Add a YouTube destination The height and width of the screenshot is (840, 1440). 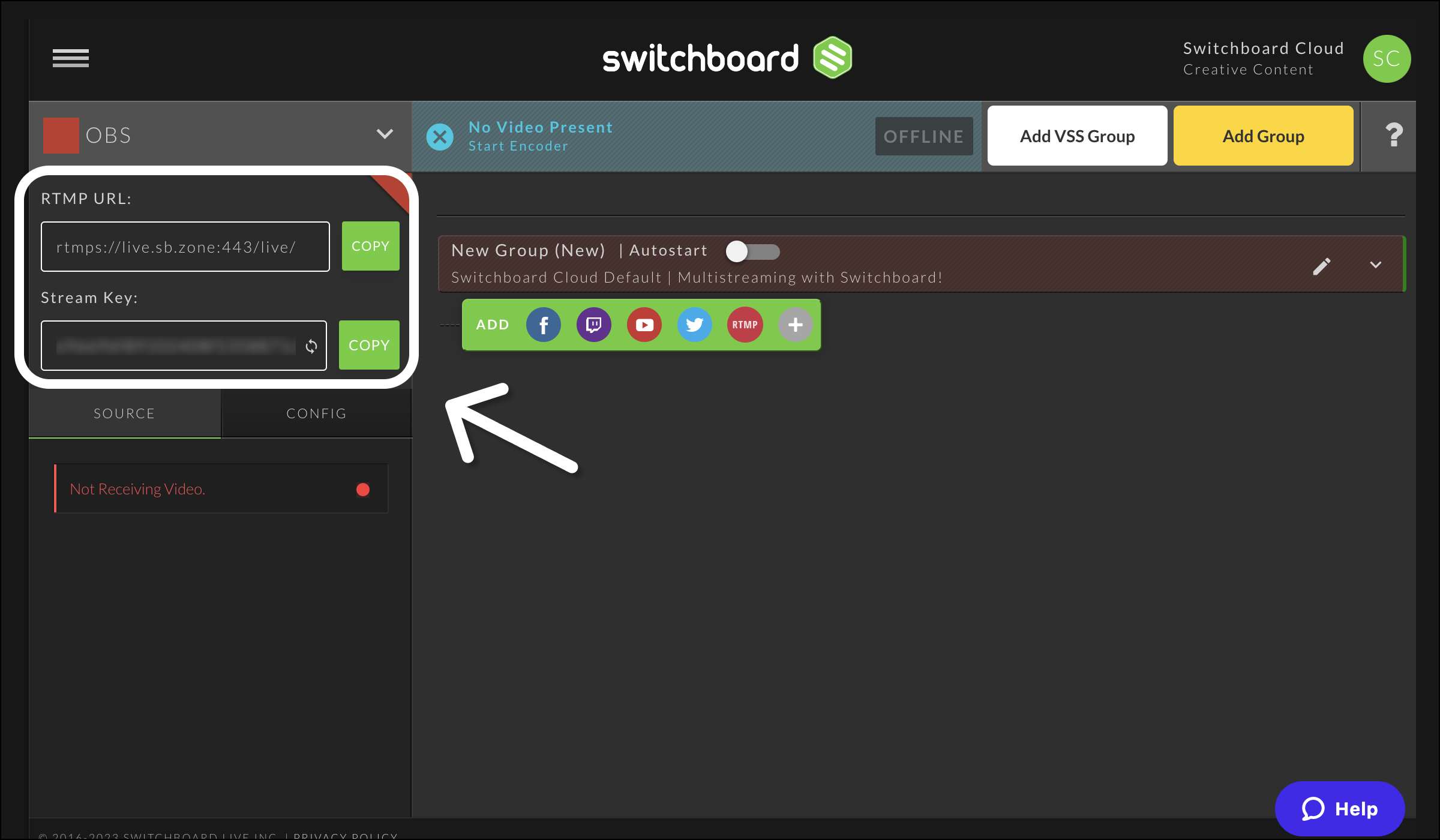(644, 325)
